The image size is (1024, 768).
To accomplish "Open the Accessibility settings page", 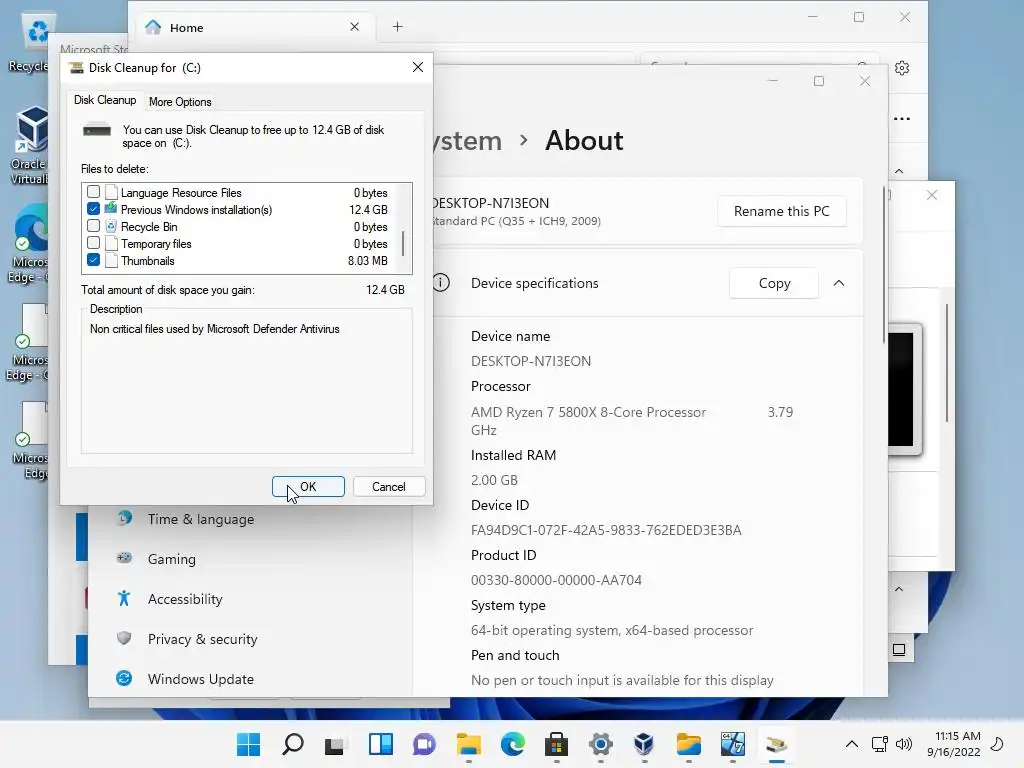I will [185, 599].
